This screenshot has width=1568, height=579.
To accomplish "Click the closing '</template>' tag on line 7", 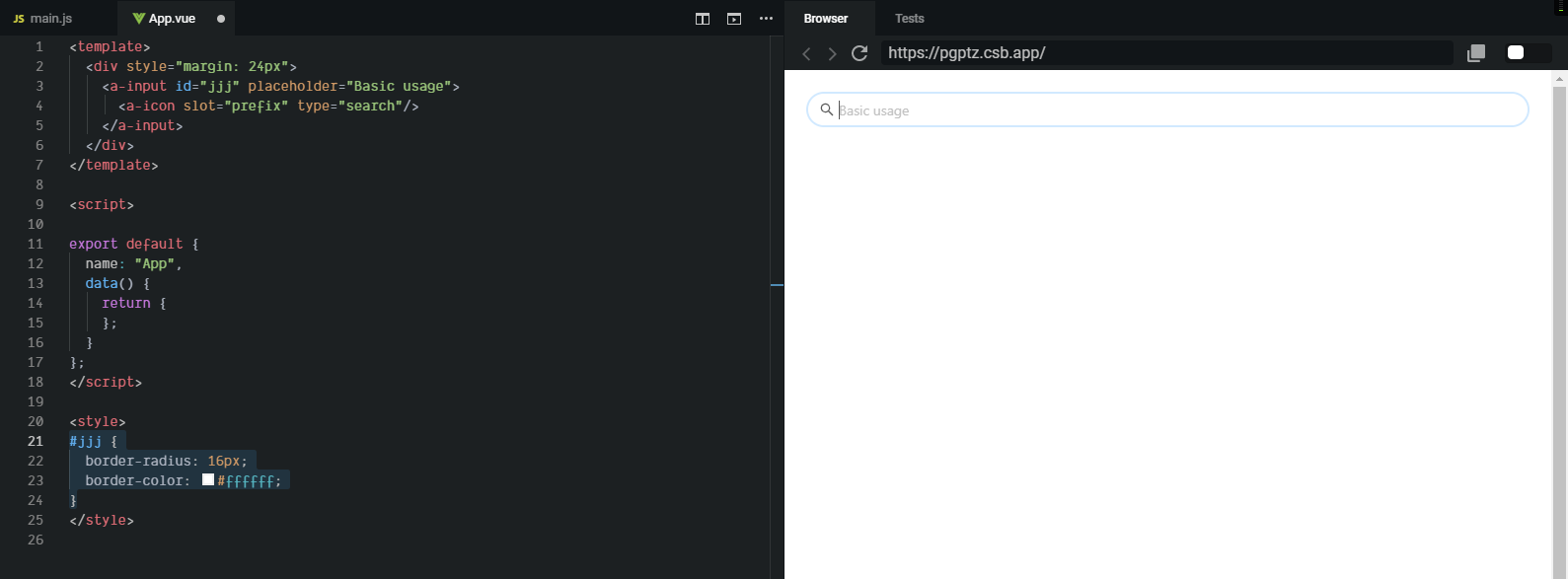I will [x=113, y=165].
